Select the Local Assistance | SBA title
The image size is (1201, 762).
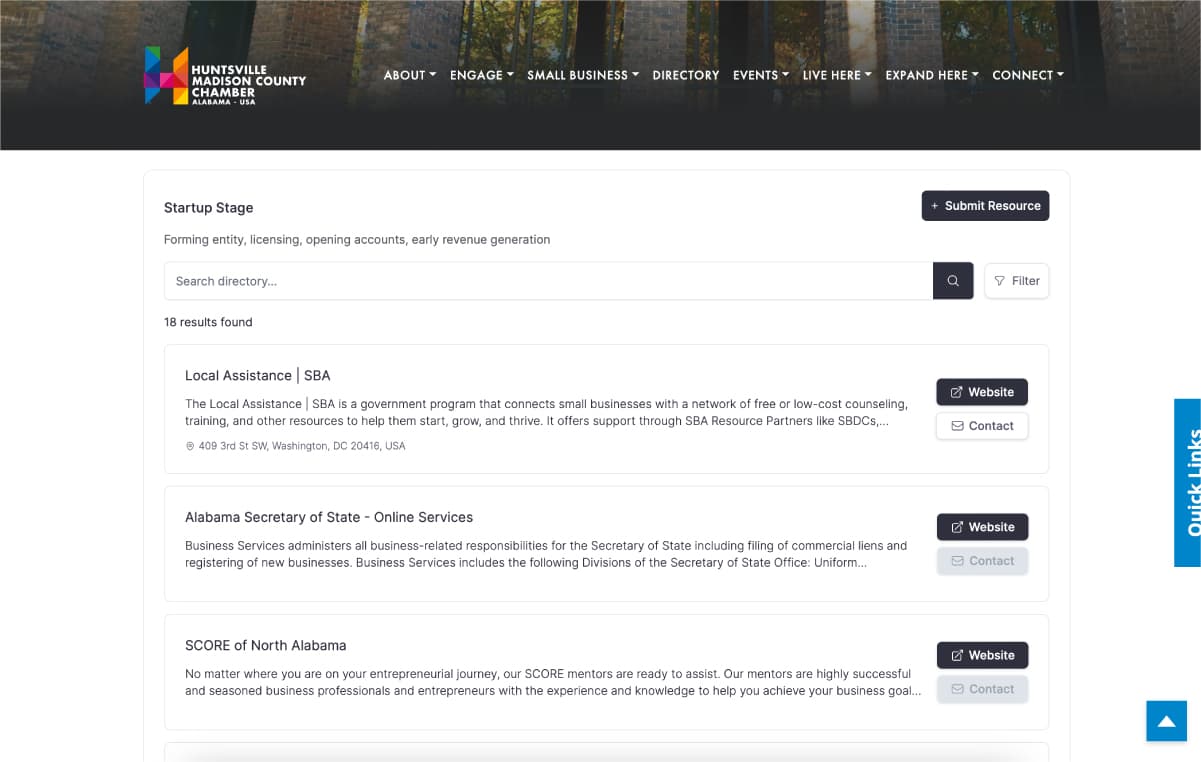[257, 376]
